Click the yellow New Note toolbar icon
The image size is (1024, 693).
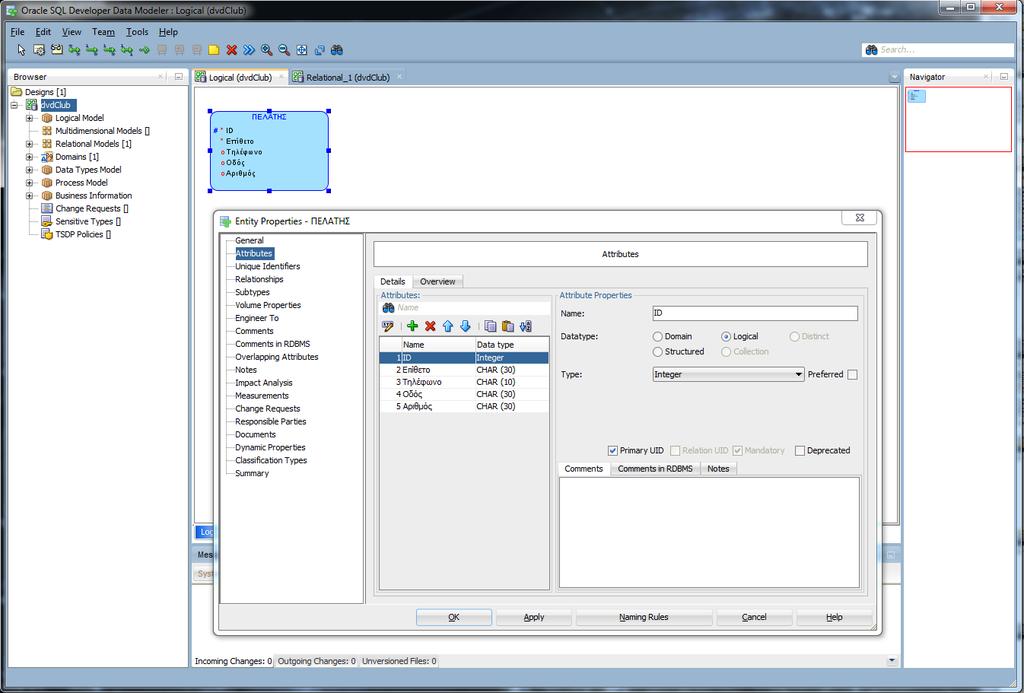(x=214, y=50)
